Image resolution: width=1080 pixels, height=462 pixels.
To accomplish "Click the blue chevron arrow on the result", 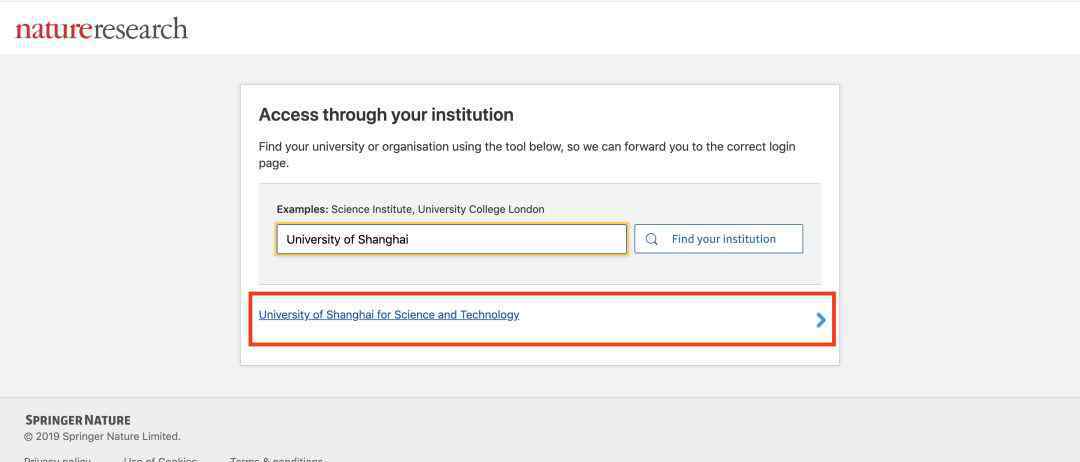I will [x=821, y=320].
